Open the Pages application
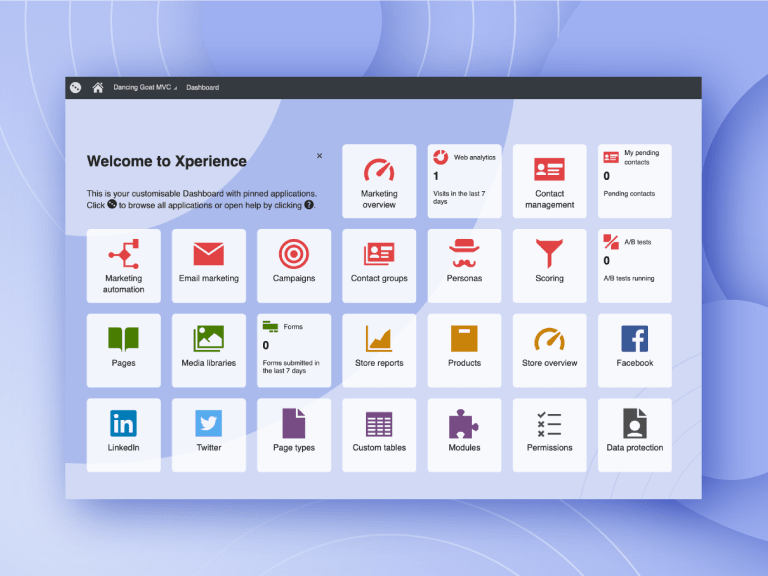768x576 pixels. (x=123, y=351)
